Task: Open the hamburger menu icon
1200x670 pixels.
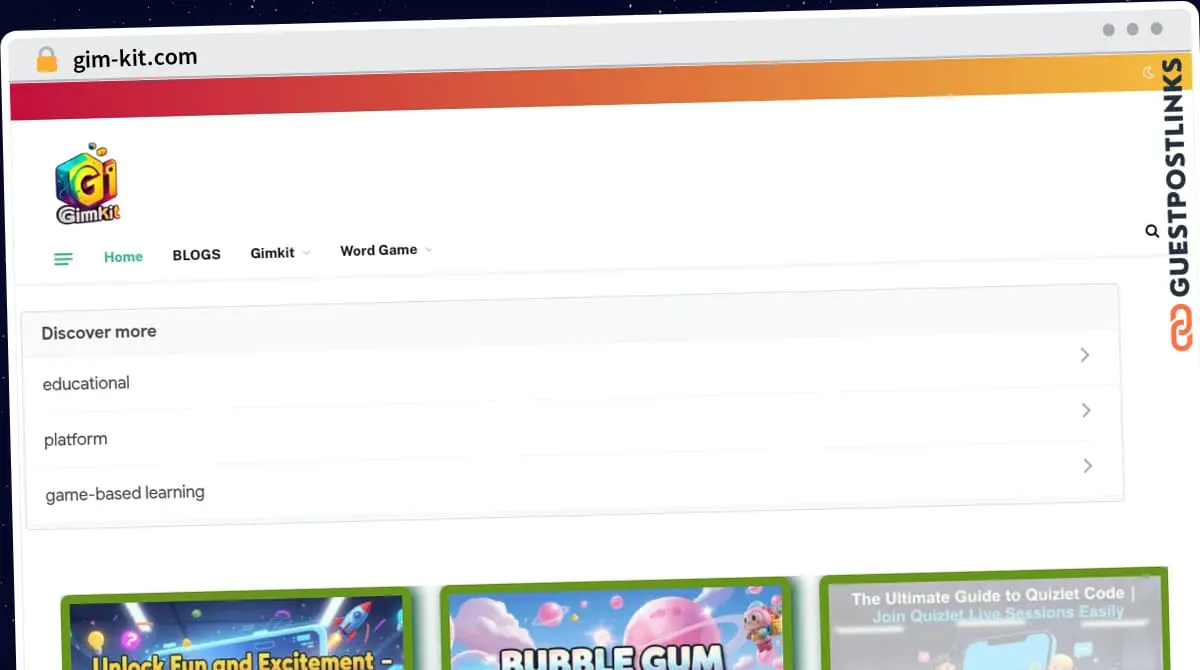Action: point(63,259)
